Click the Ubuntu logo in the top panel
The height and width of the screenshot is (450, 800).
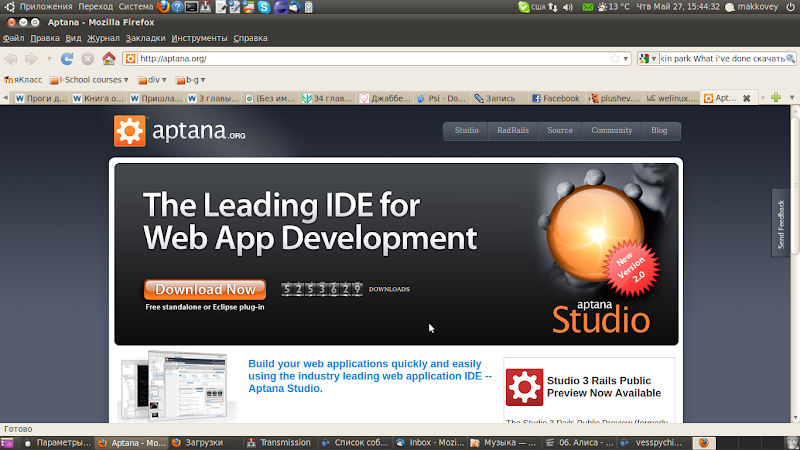tap(10, 7)
